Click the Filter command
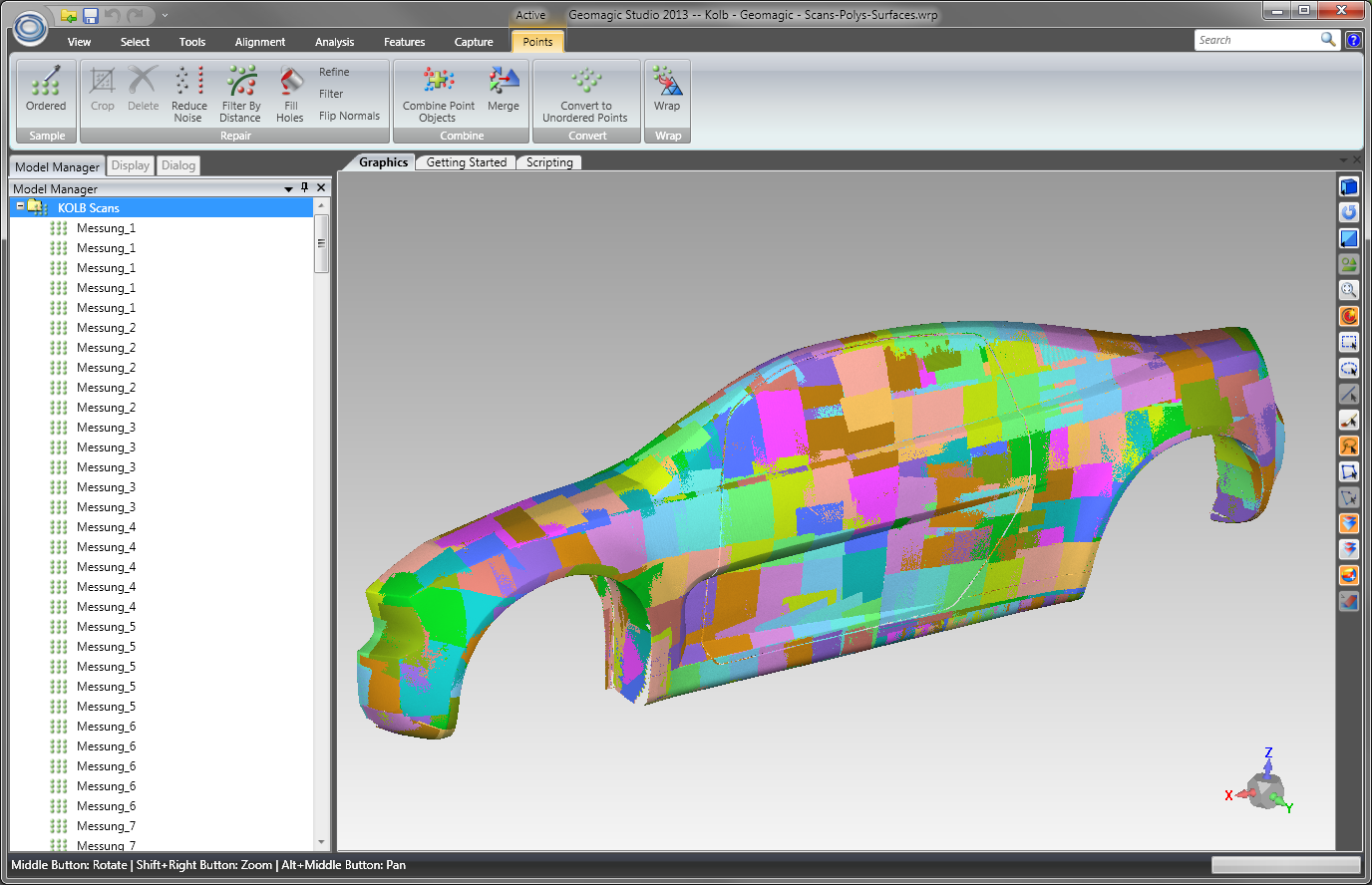Viewport: 1372px width, 885px height. point(331,94)
